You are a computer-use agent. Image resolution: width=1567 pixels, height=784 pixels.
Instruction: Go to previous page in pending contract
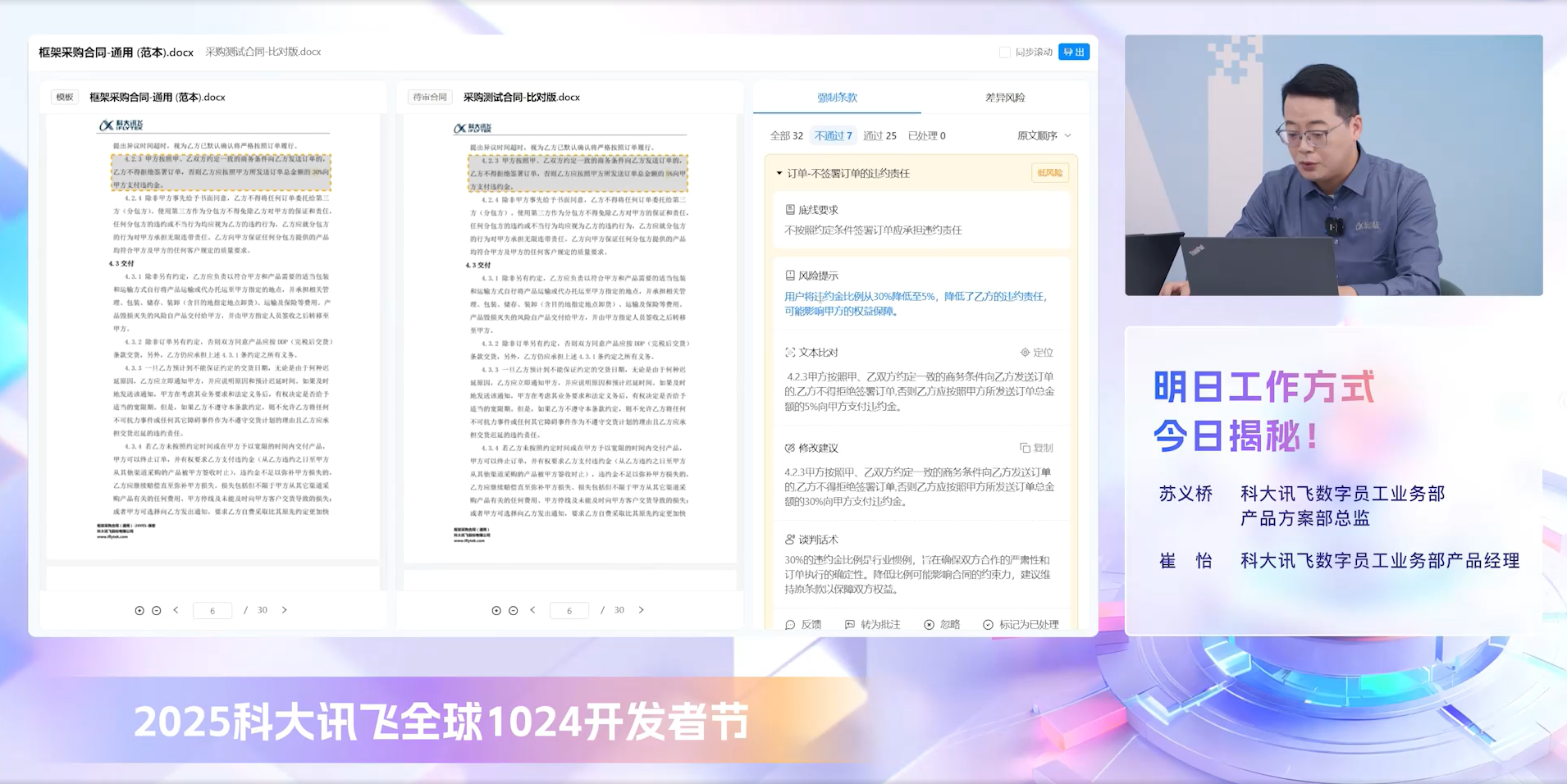[532, 610]
